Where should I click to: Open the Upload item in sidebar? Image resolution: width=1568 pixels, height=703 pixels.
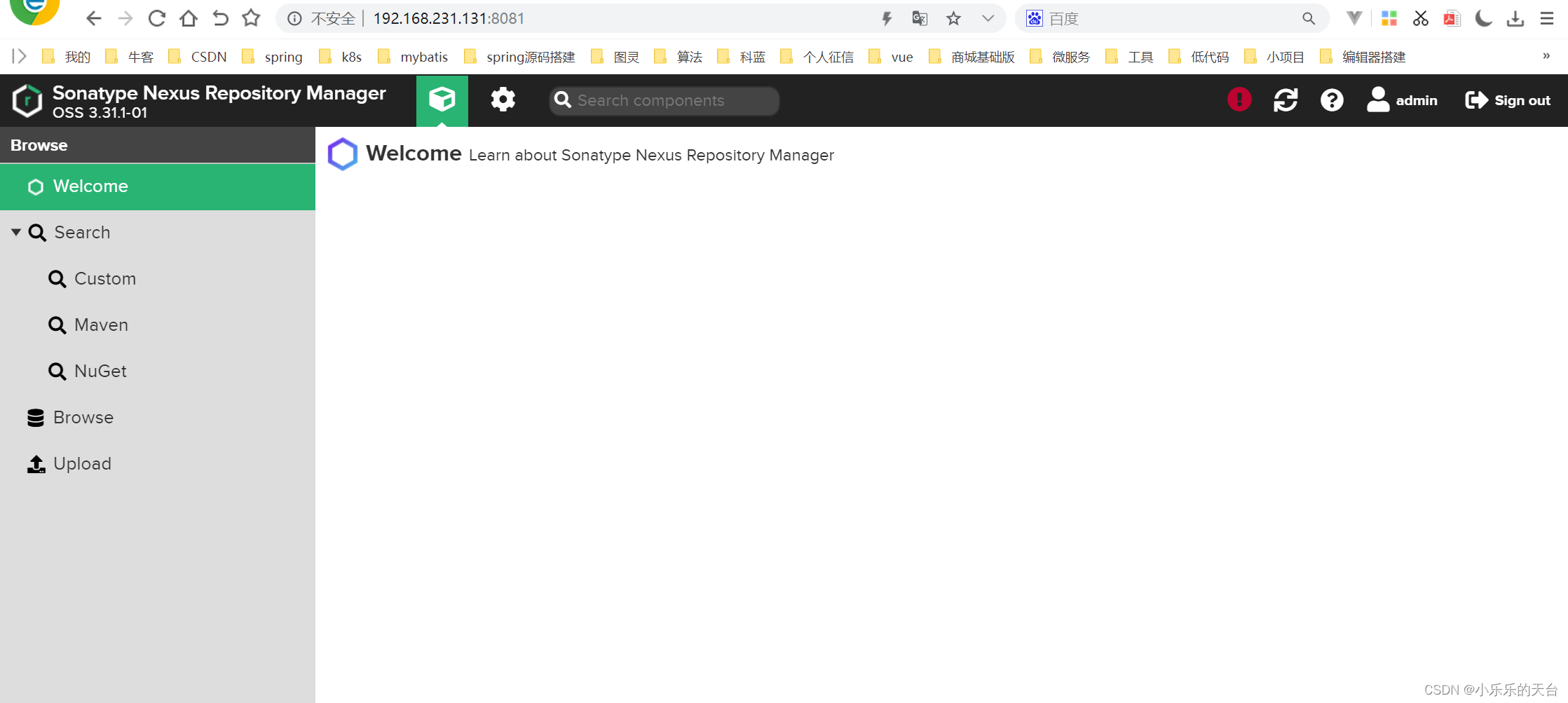click(69, 464)
